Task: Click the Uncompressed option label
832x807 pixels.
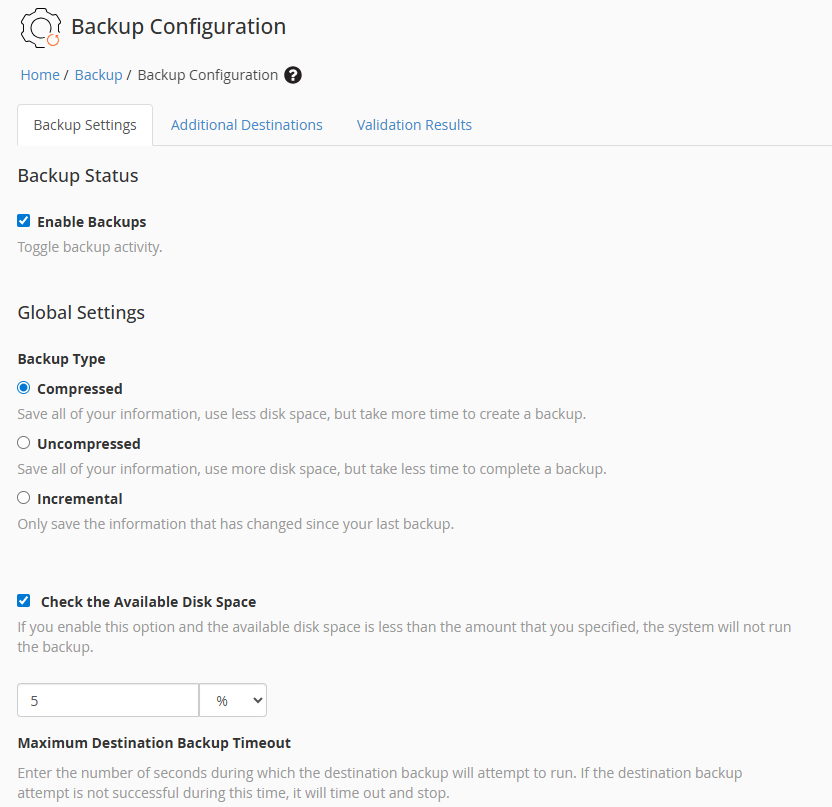Action: (x=89, y=444)
